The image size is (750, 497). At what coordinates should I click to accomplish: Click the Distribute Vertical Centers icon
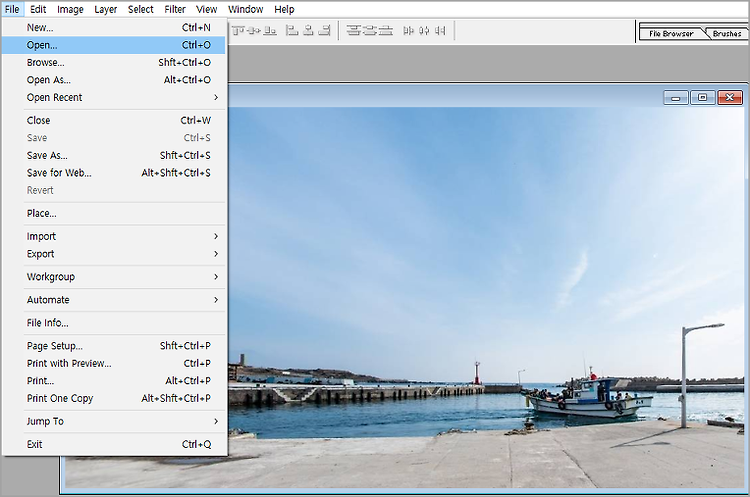(369, 31)
